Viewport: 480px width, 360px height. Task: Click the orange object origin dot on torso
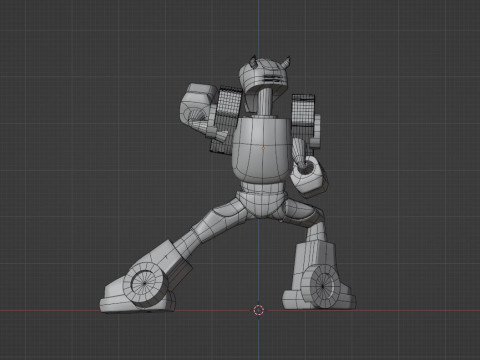point(263,148)
